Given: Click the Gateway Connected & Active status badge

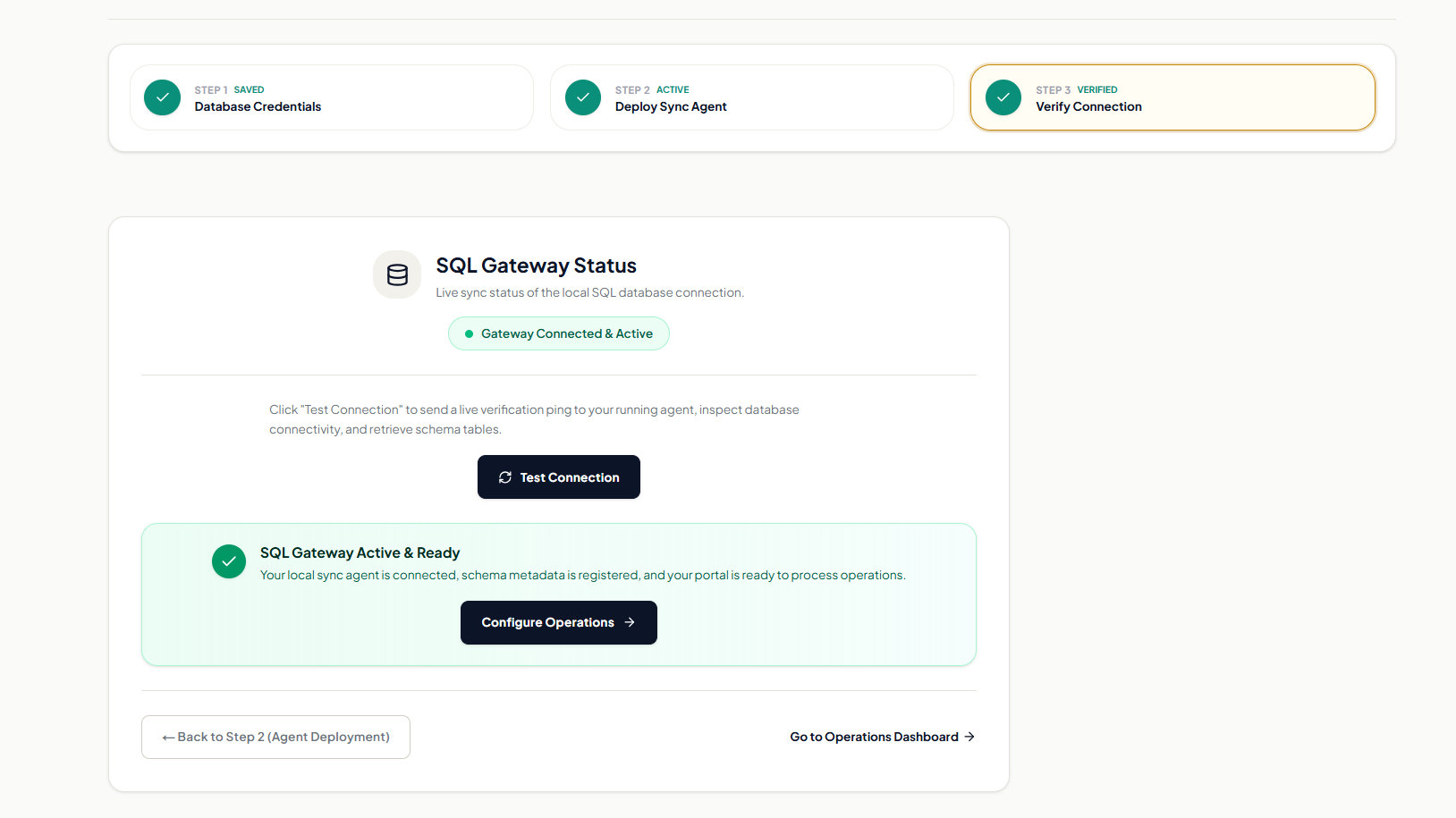Looking at the screenshot, I should tap(559, 333).
